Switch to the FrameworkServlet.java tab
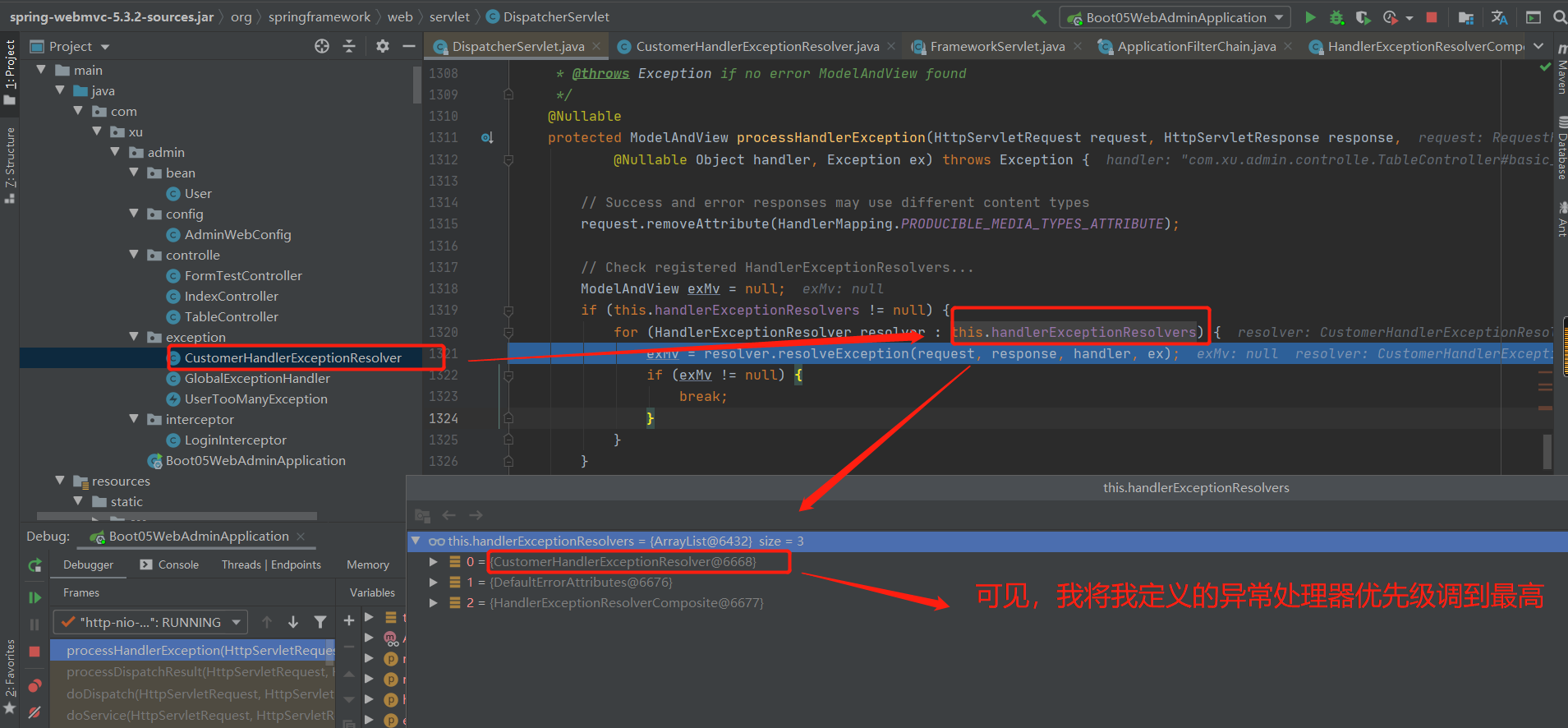Viewport: 1568px width, 728px height. 996,47
